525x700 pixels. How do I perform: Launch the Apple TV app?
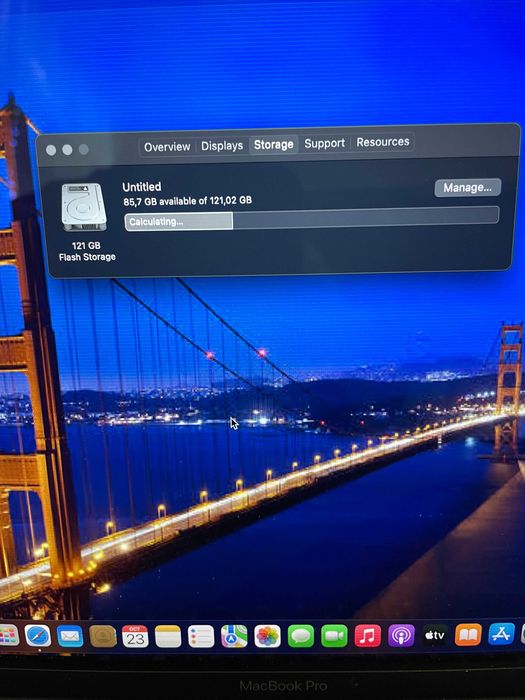(x=435, y=635)
